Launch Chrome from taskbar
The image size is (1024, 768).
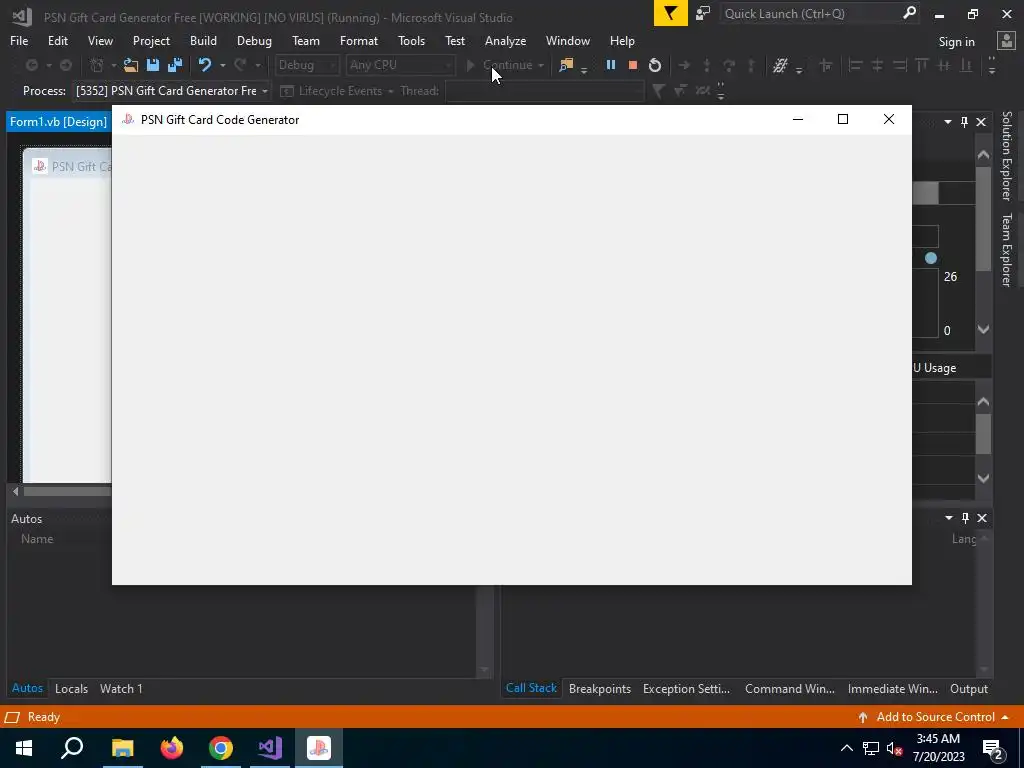221,748
